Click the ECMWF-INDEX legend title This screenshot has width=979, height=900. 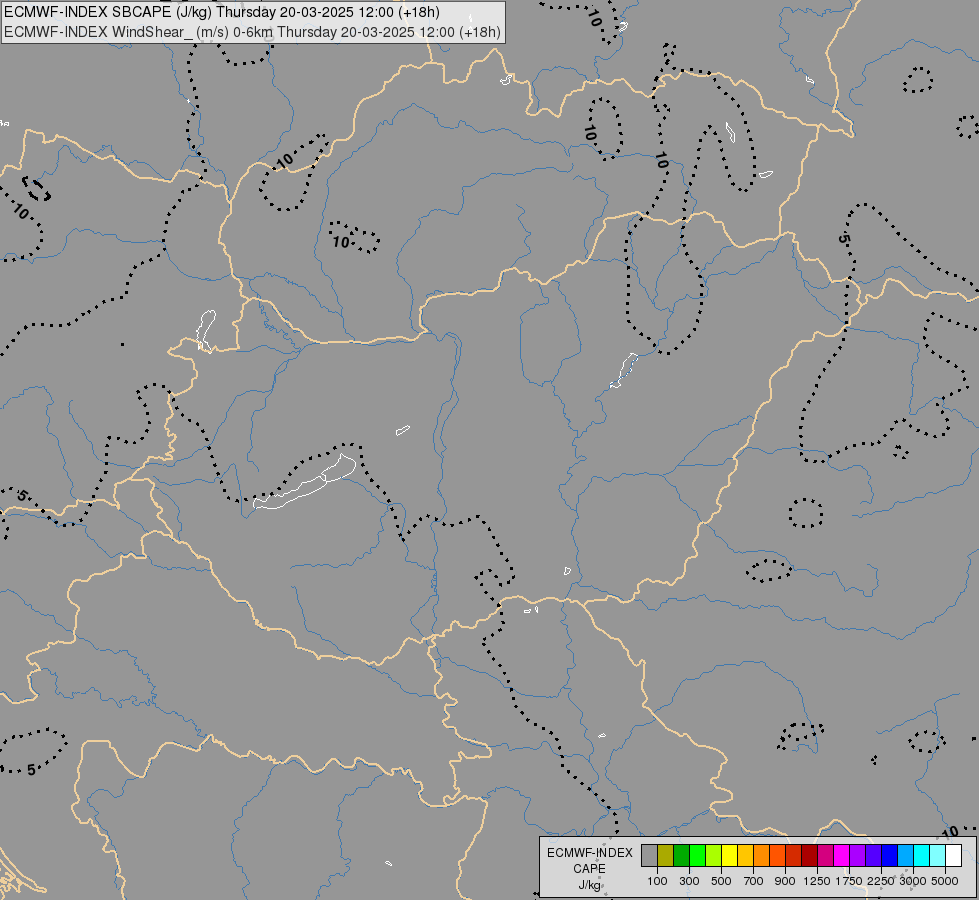(x=590, y=853)
